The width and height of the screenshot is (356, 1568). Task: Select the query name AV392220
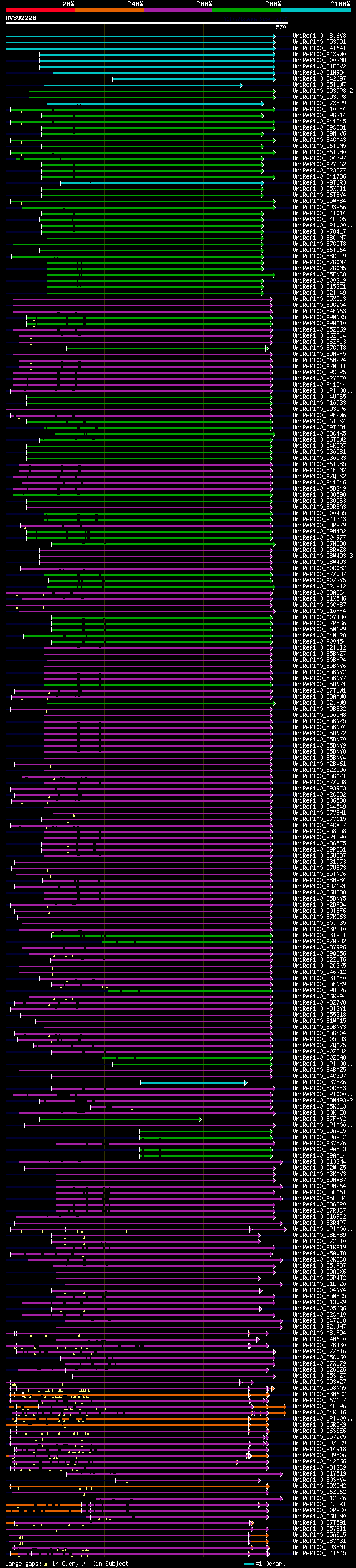point(21,18)
